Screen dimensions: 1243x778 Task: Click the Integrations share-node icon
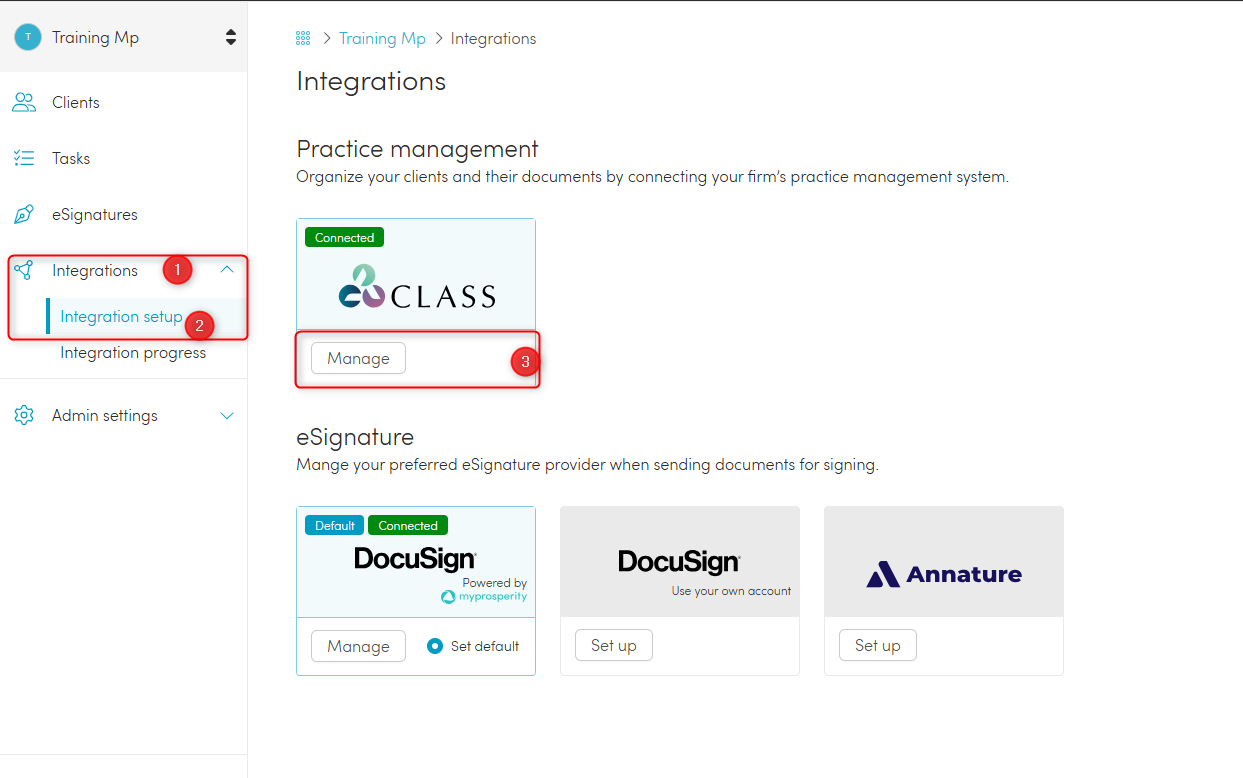pos(24,270)
